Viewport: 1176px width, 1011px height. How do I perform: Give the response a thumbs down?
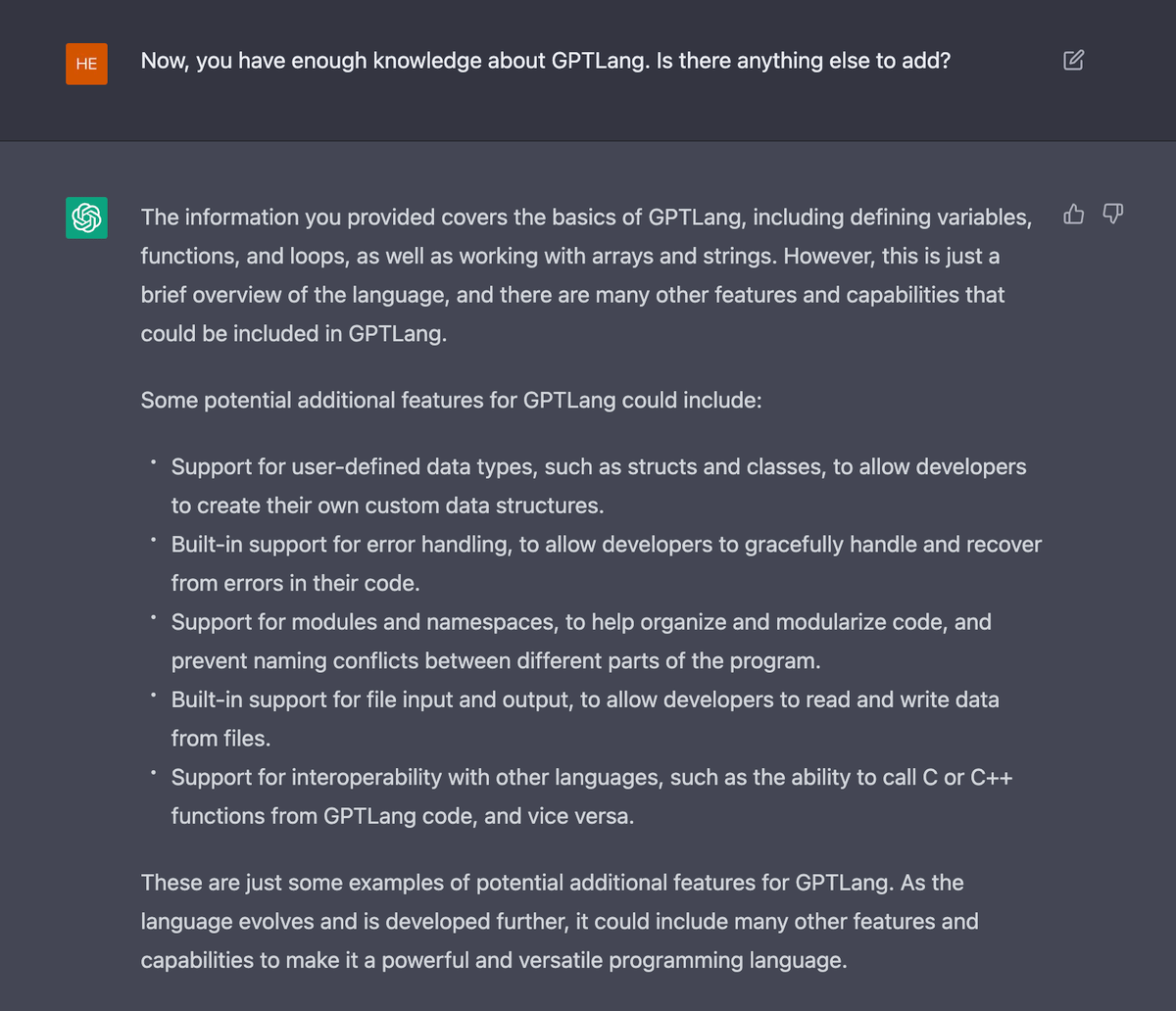coord(1112,214)
